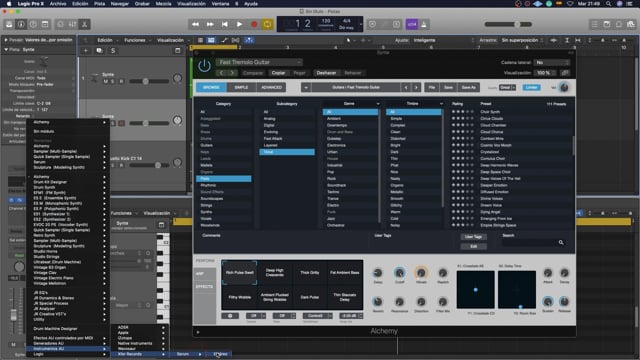Image resolution: width=640 pixels, height=360 pixels.
Task: Click the Synte track volume slider
Action: point(149,81)
